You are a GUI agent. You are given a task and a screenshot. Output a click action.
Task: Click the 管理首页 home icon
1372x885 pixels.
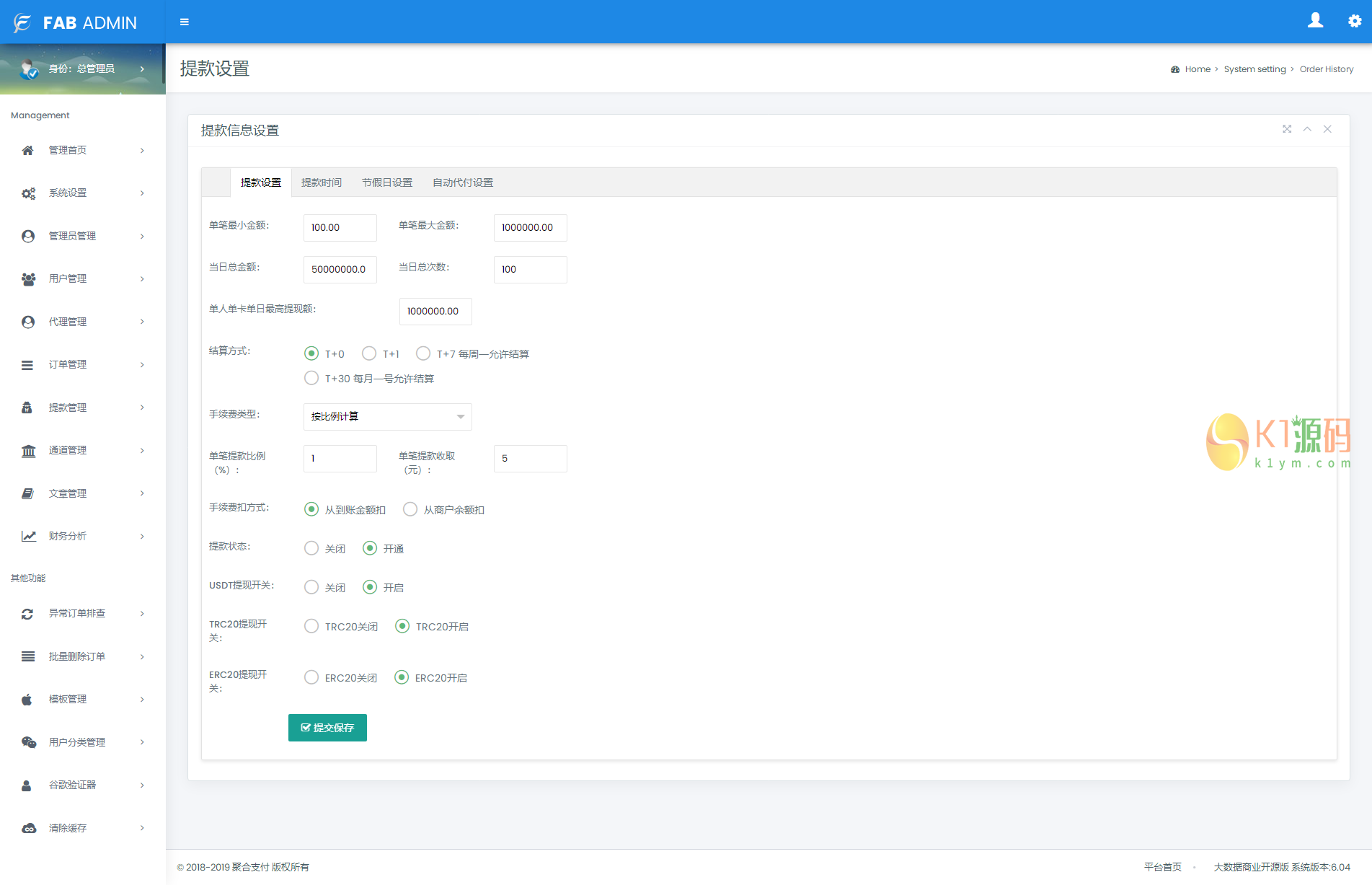coord(27,150)
